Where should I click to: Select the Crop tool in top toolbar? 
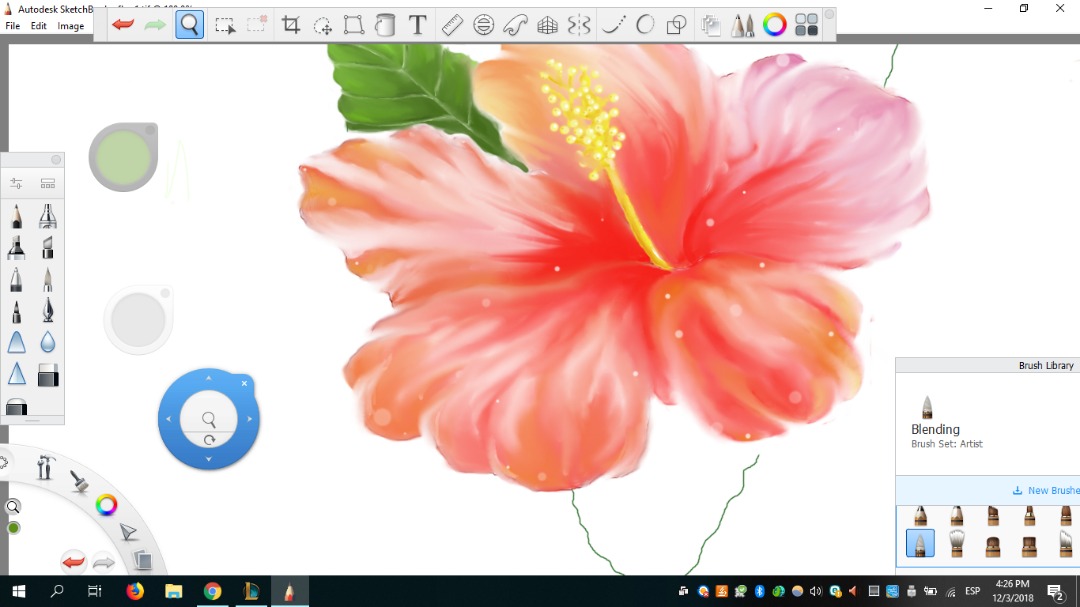tap(291, 25)
